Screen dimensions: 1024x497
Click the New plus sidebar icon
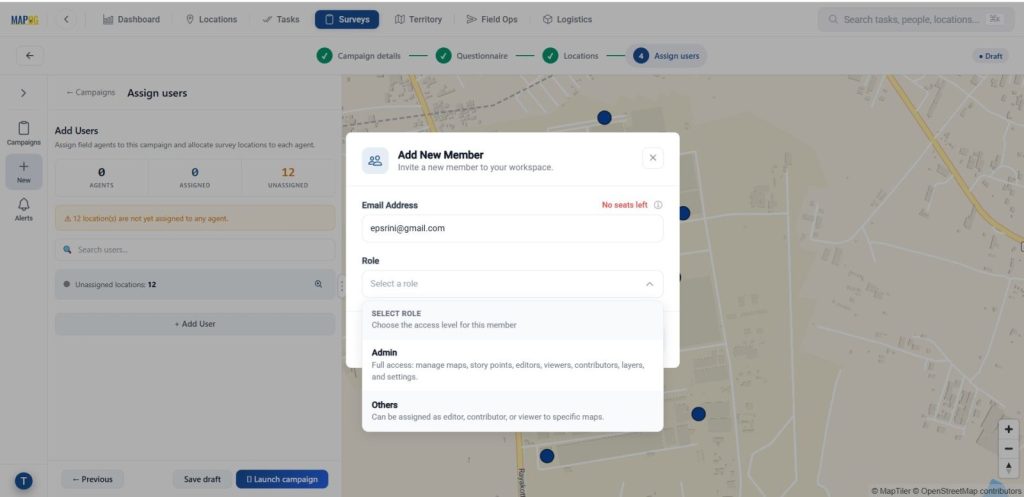click(x=24, y=172)
